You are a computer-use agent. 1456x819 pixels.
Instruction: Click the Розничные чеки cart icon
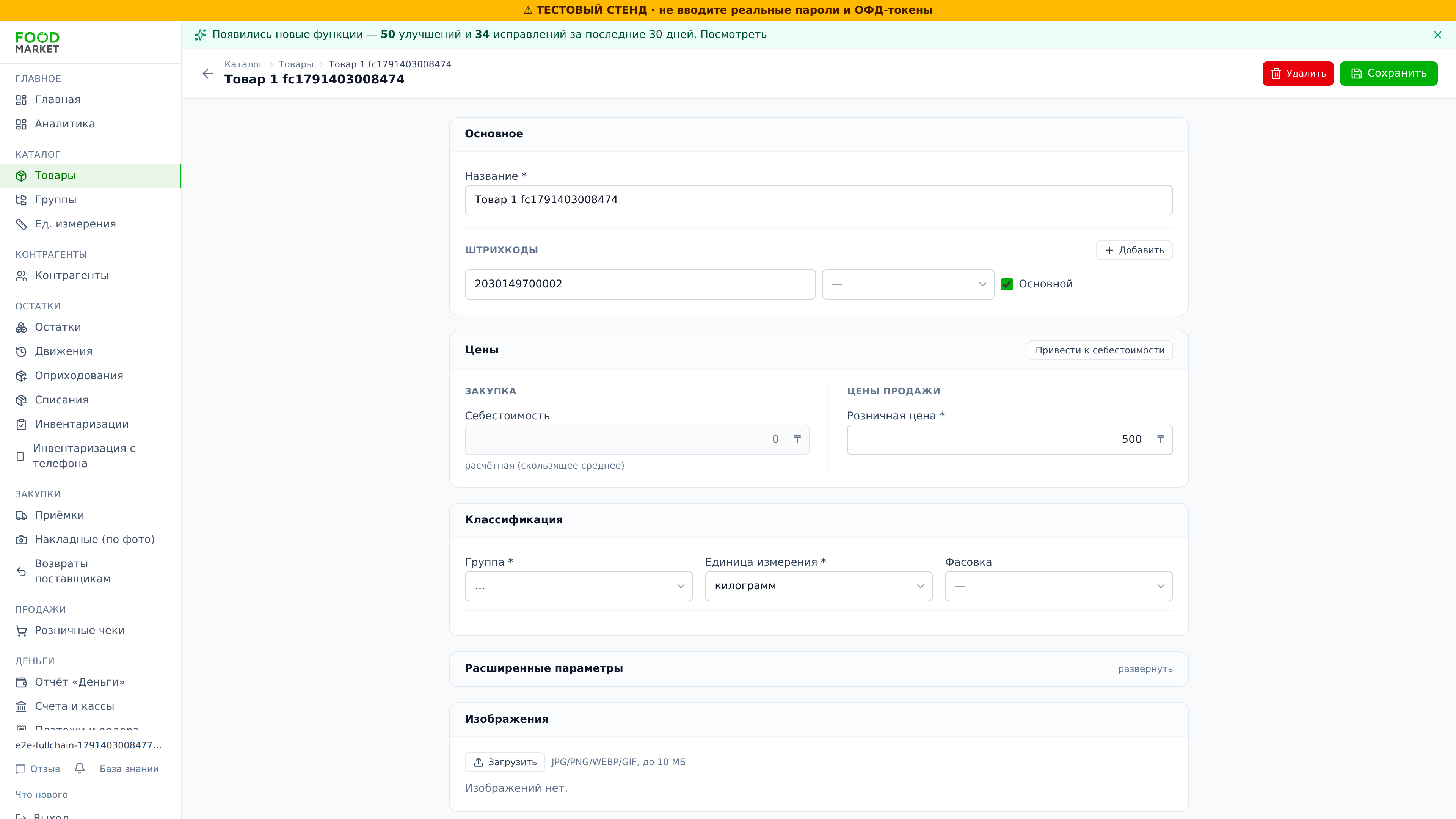coord(21,631)
